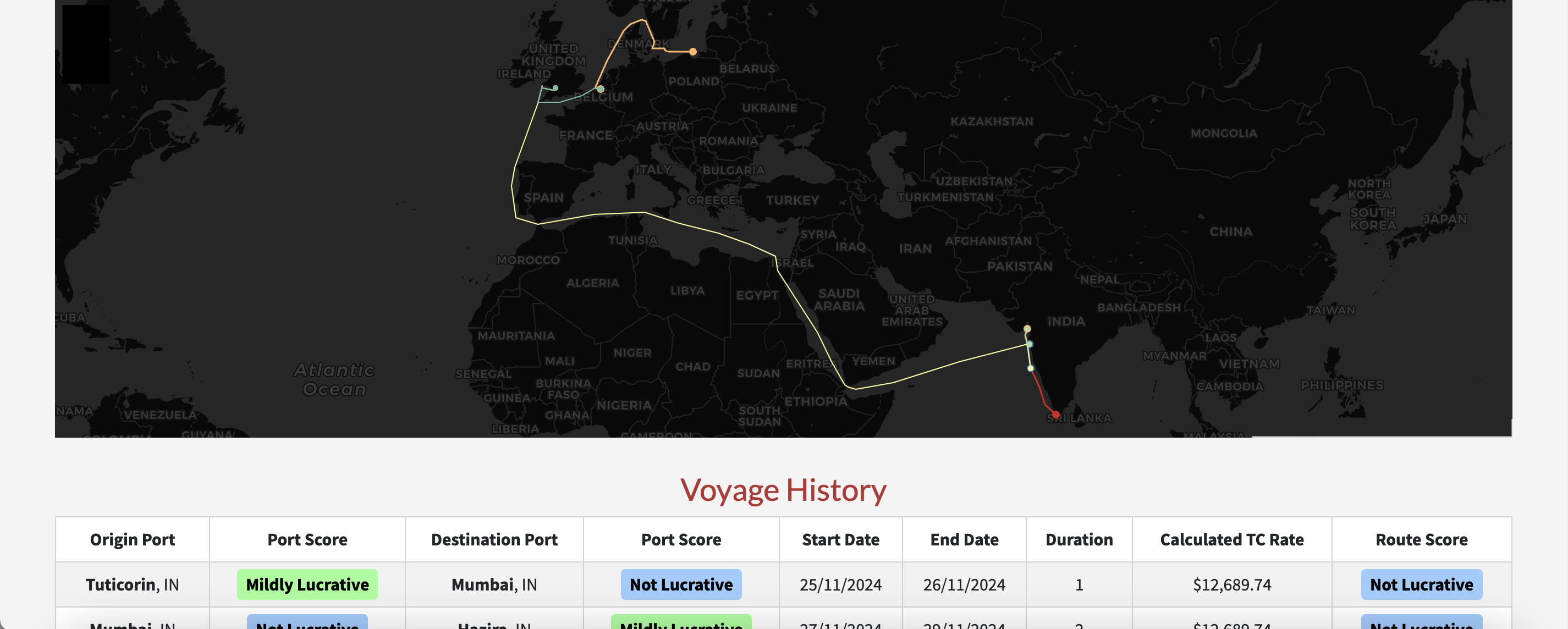
Task: Click the $12,689.74 TC rate in first row
Action: [x=1232, y=584]
